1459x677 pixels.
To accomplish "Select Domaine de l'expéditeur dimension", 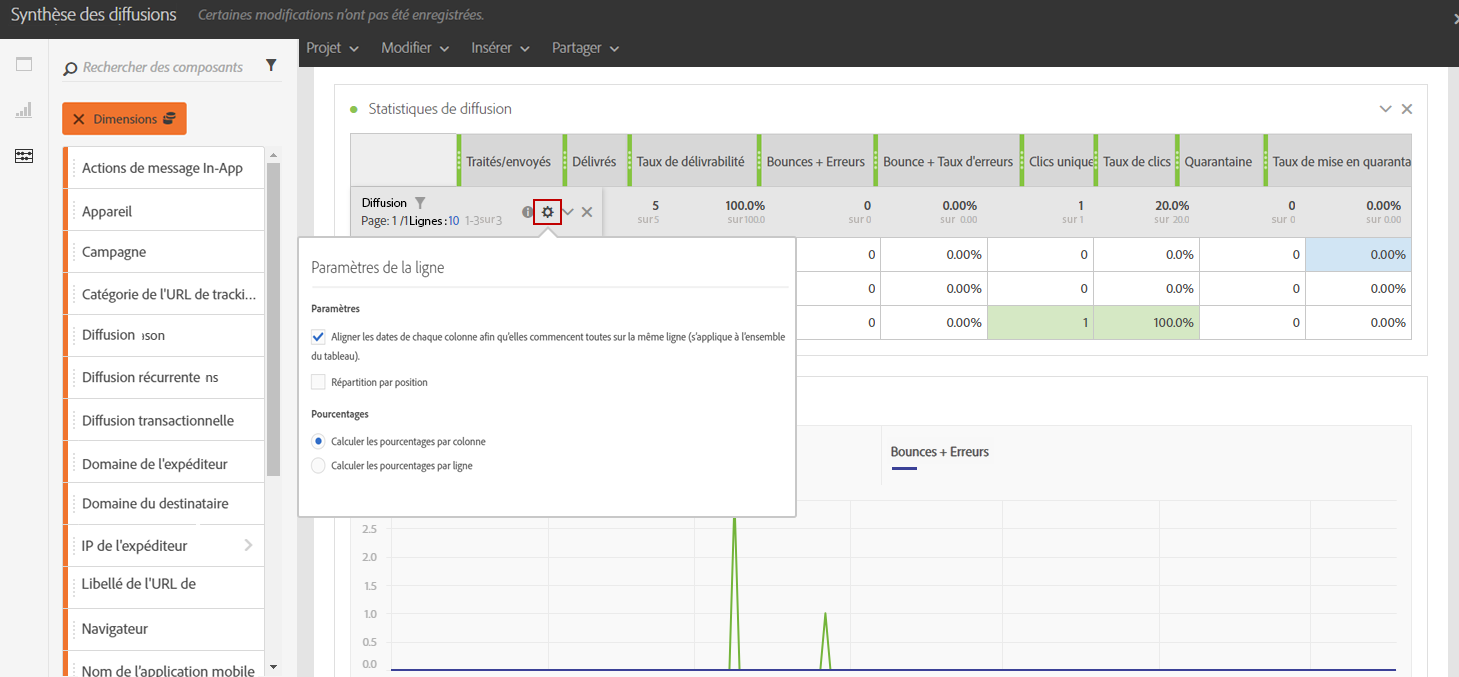I will coord(163,463).
